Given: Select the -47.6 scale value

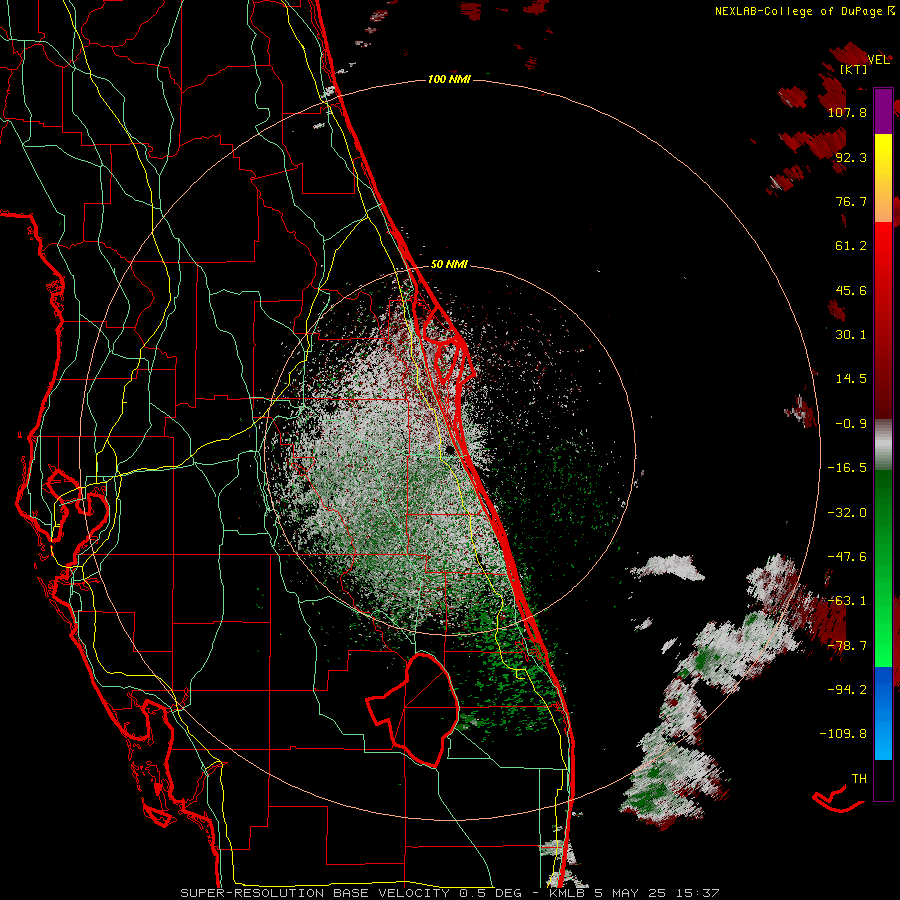Looking at the screenshot, I should pos(847,557).
